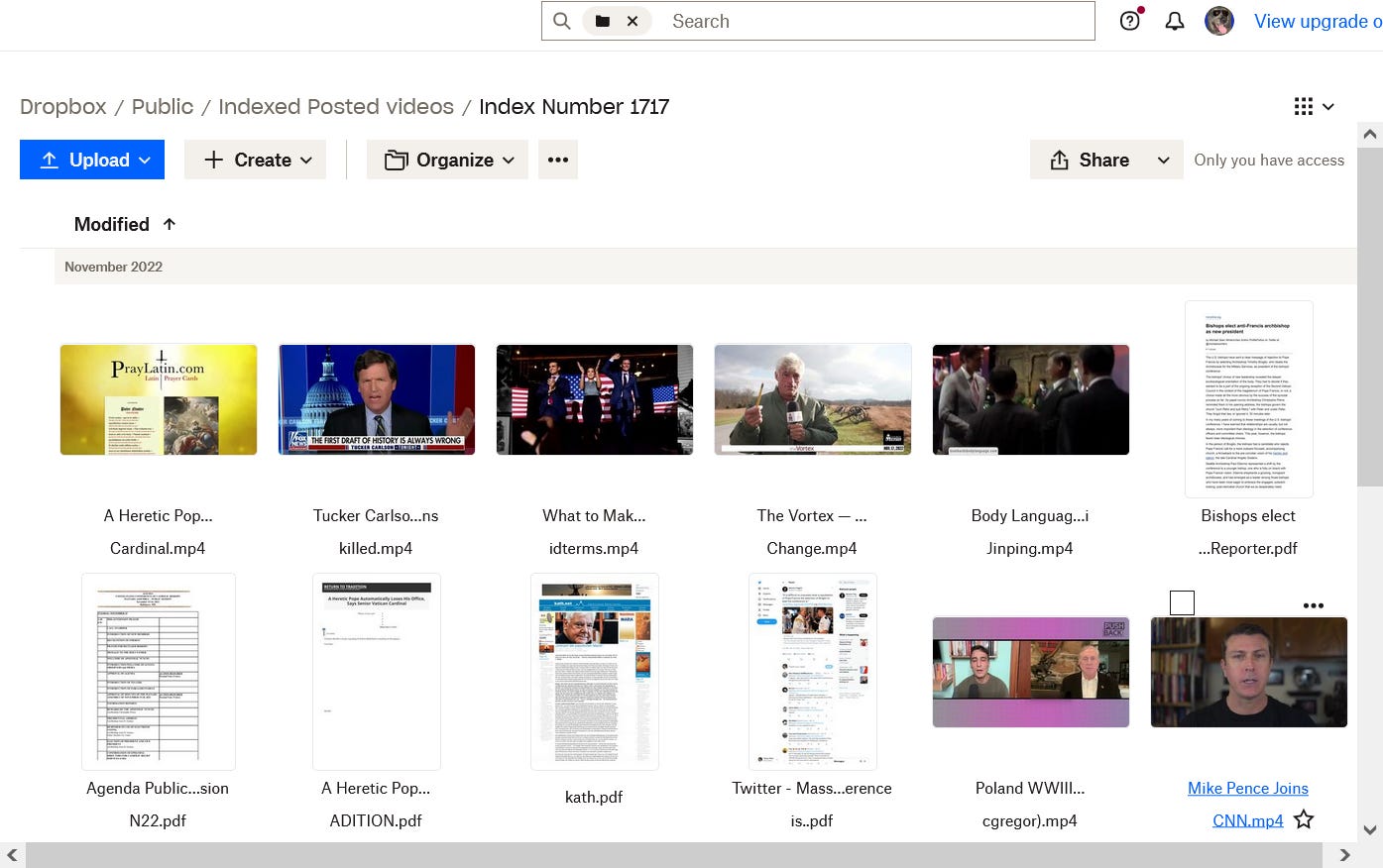1383x868 pixels.
Task: Open the Bishops elect PDF thumbnail
Action: (1249, 399)
